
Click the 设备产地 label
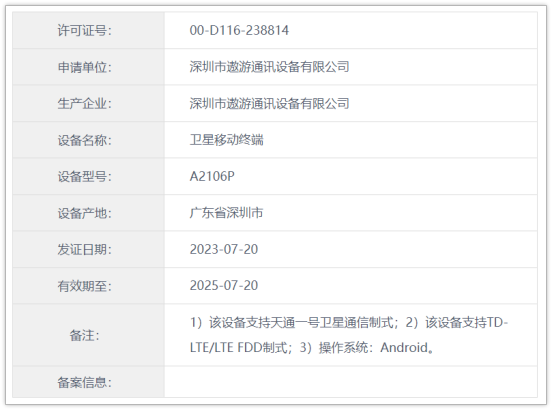pos(84,213)
